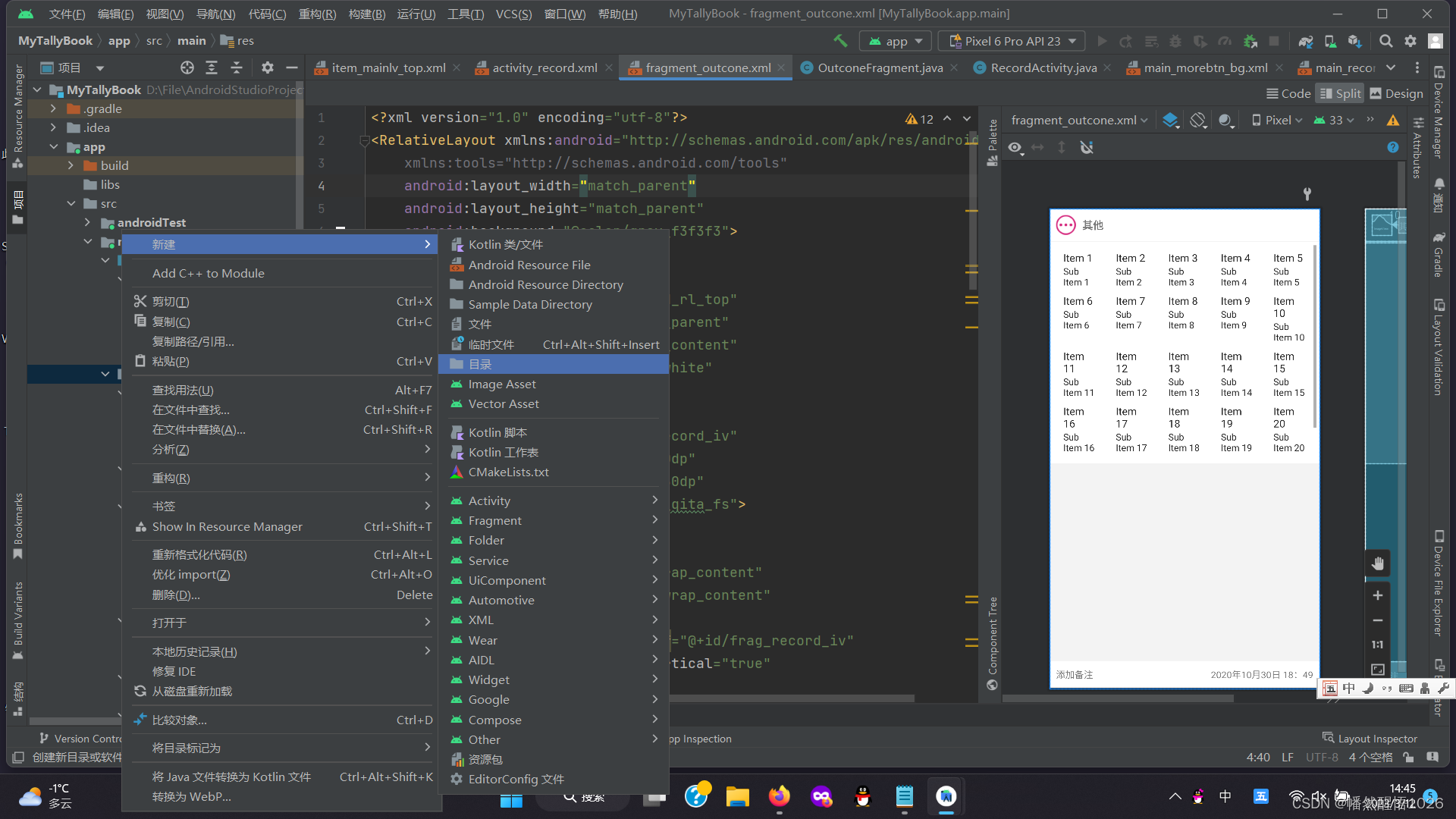
Task: Click Attach Debugger to Android Process icon
Action: click(1250, 41)
